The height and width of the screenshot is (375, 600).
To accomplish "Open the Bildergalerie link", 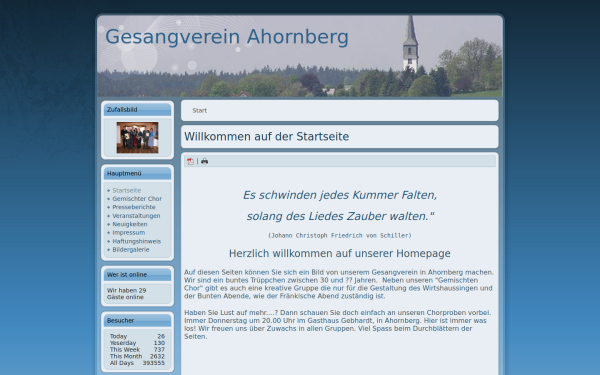I will pyautogui.click(x=131, y=249).
